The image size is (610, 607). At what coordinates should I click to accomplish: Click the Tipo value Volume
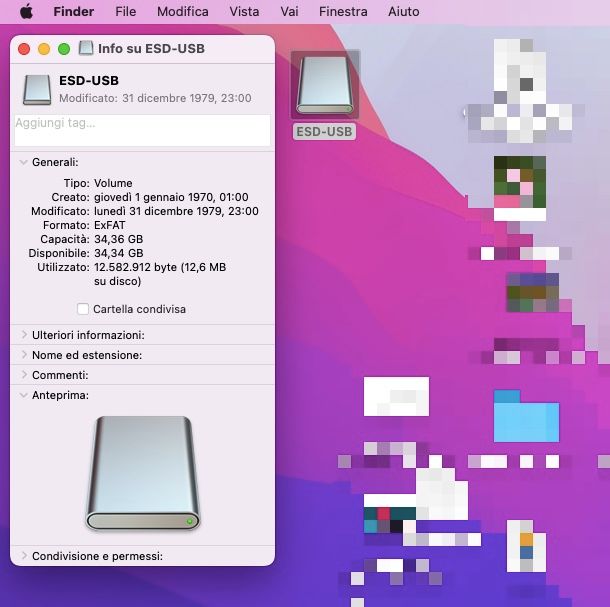click(x=113, y=183)
